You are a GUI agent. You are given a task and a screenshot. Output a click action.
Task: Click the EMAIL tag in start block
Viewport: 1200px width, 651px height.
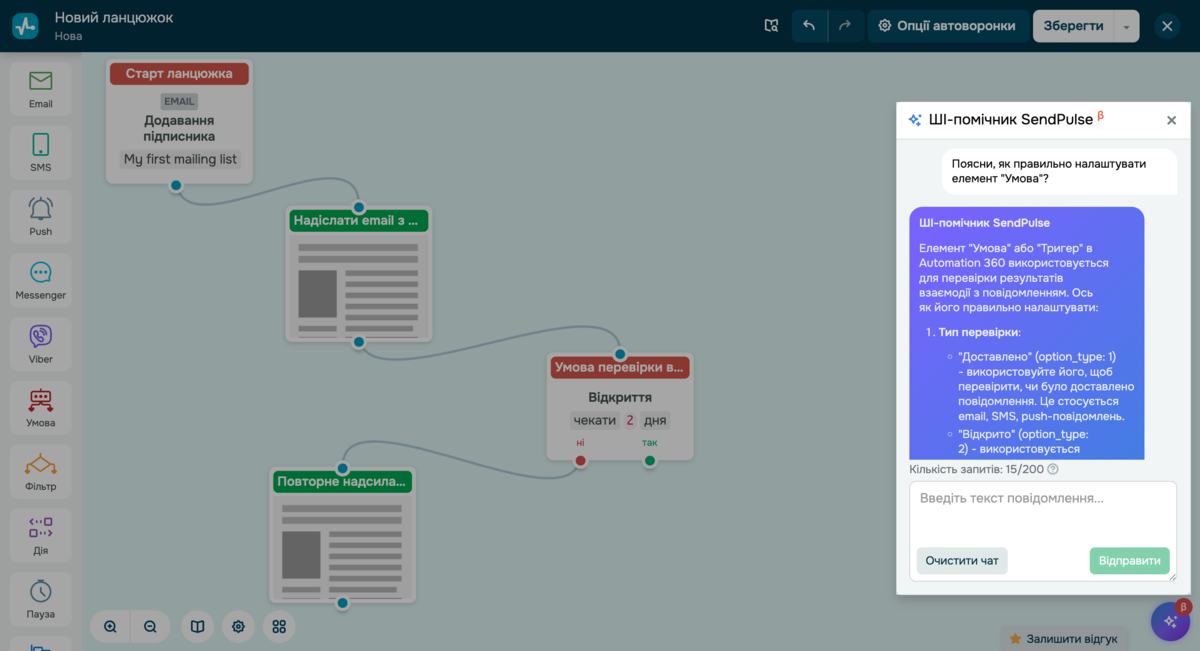pyautogui.click(x=179, y=101)
